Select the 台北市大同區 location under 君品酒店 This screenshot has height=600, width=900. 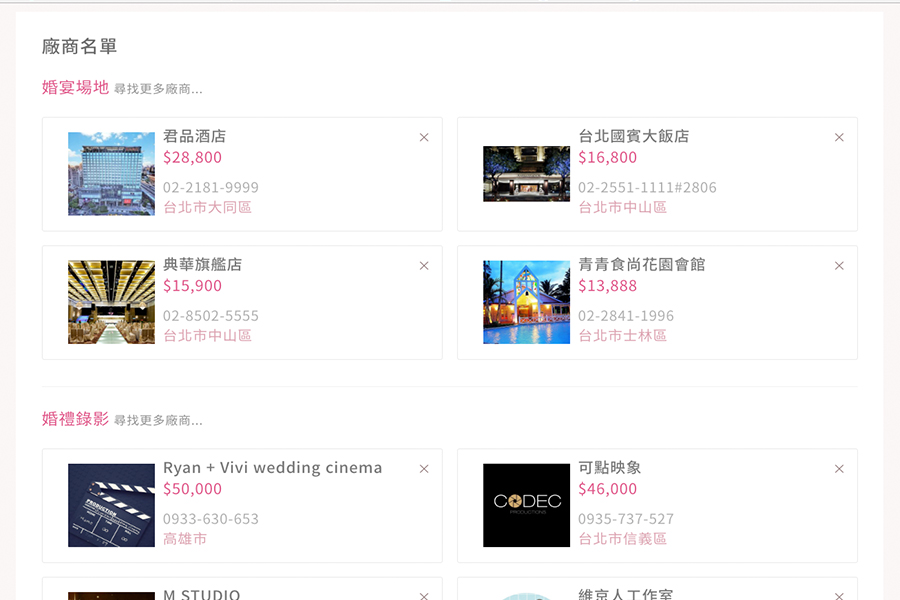207,207
